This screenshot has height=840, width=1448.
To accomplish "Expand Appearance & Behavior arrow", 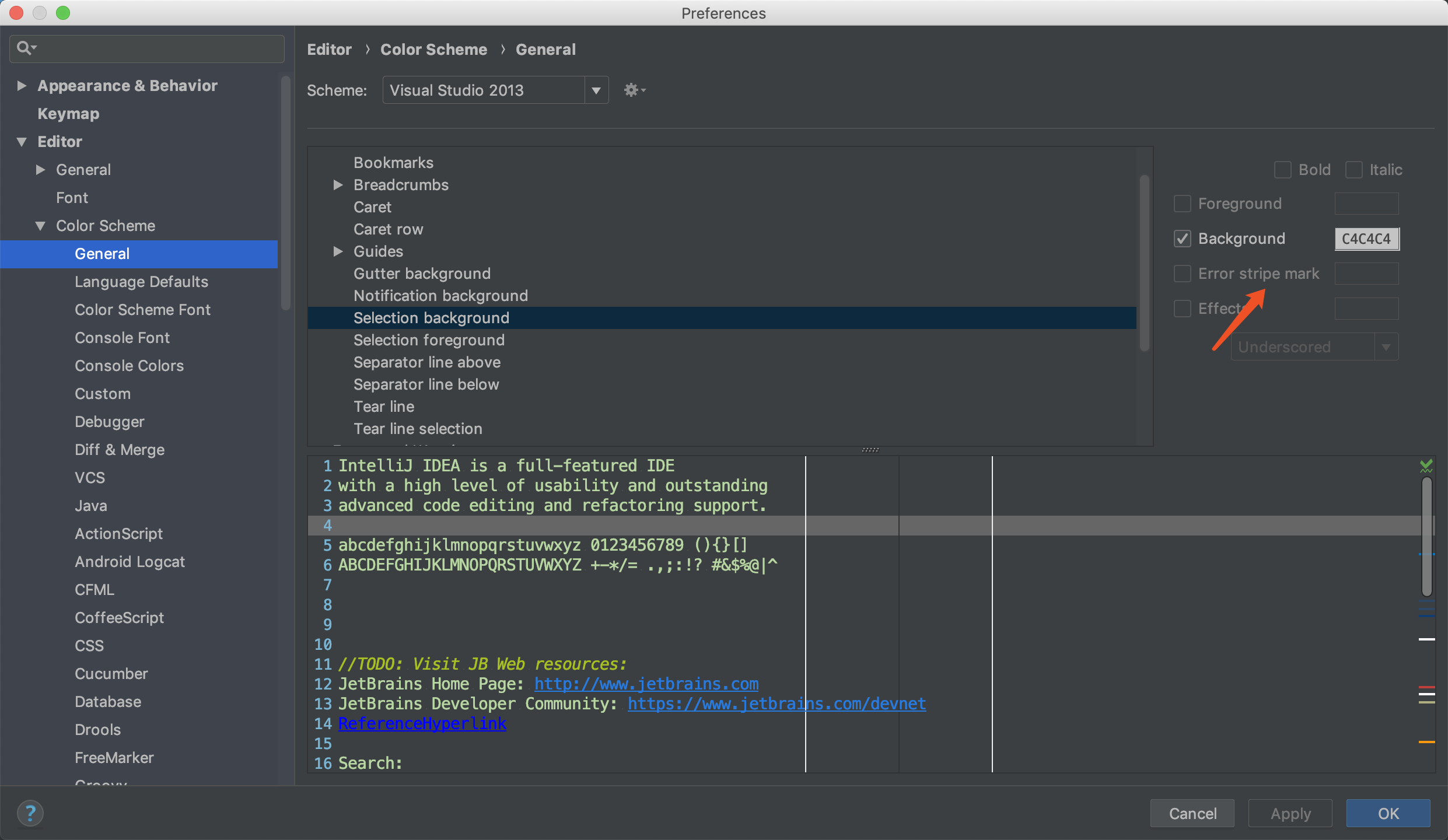I will click(22, 86).
